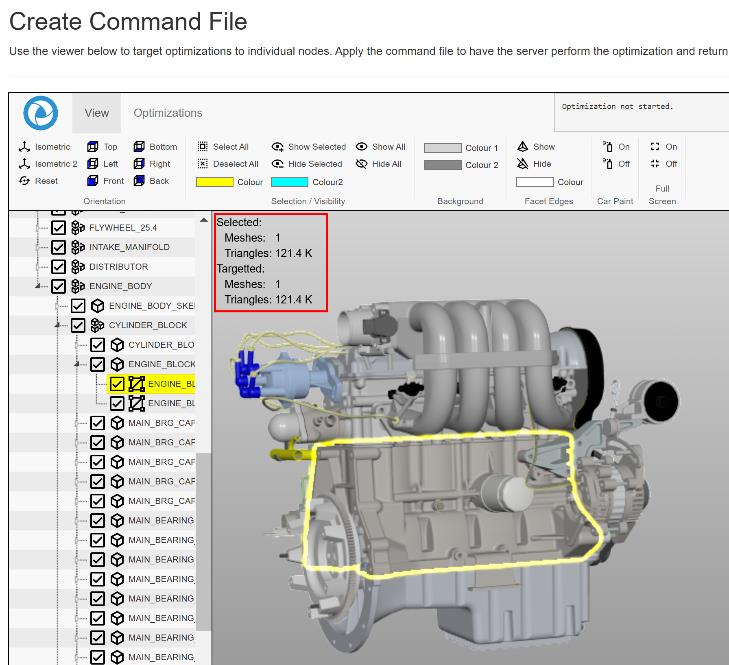729x665 pixels.
Task: Turn Car Paint off
Action: pos(616,164)
